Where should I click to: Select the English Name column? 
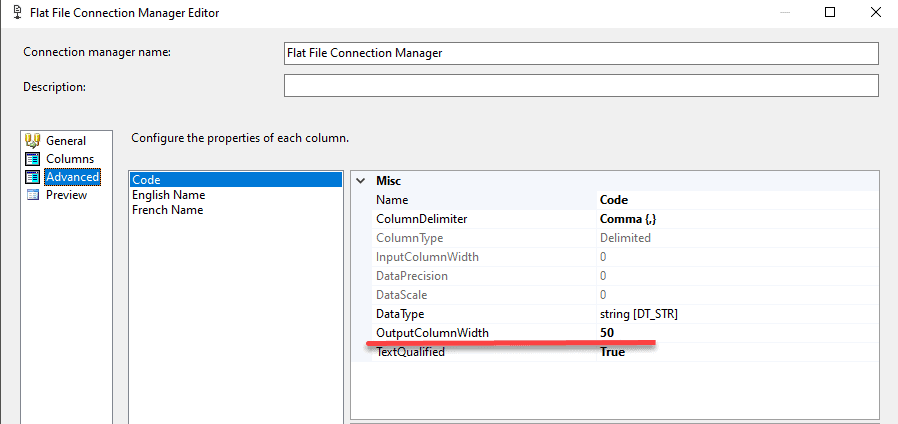pyautogui.click(x=168, y=195)
